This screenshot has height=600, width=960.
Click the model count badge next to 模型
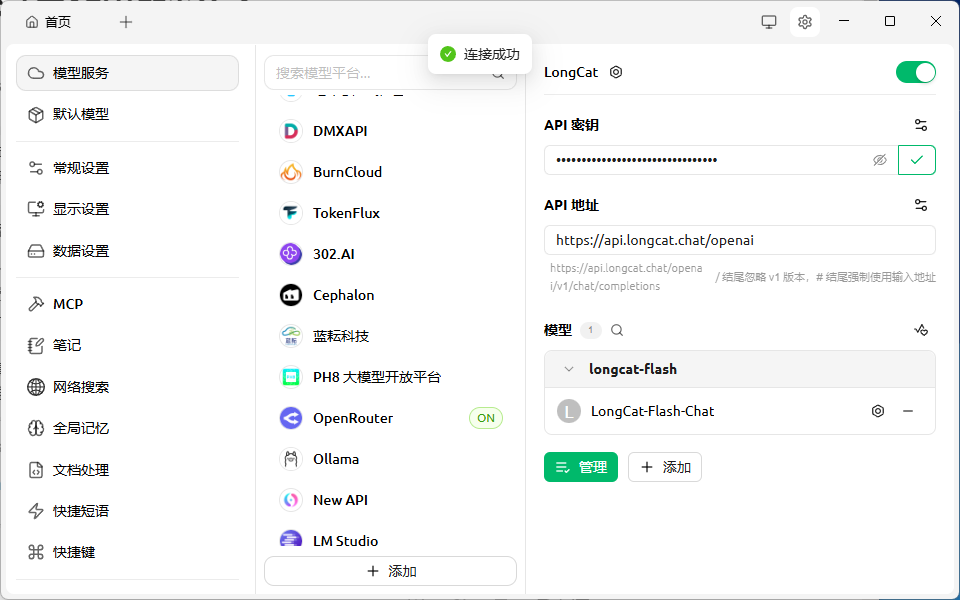pos(591,331)
